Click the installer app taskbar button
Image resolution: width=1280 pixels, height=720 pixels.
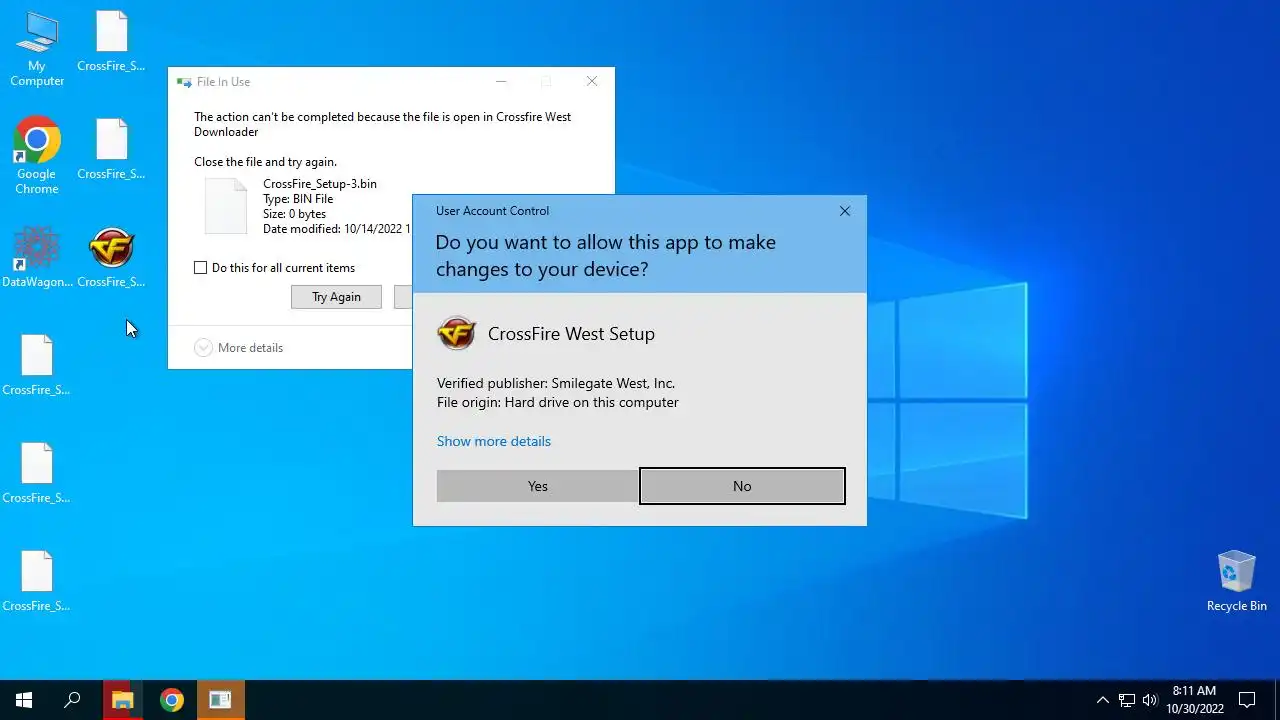[x=220, y=700]
